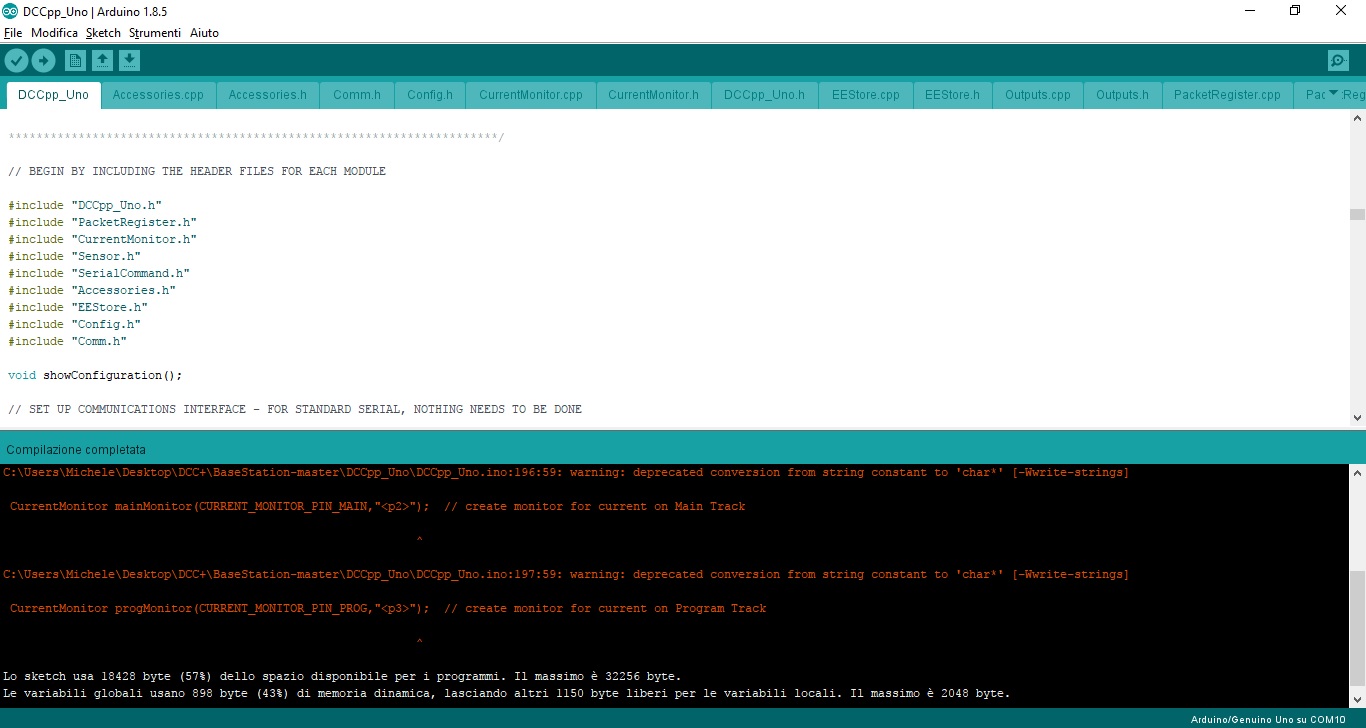Upload the sketch using the arrow icon
Viewport: 1366px width, 728px height.
43,60
